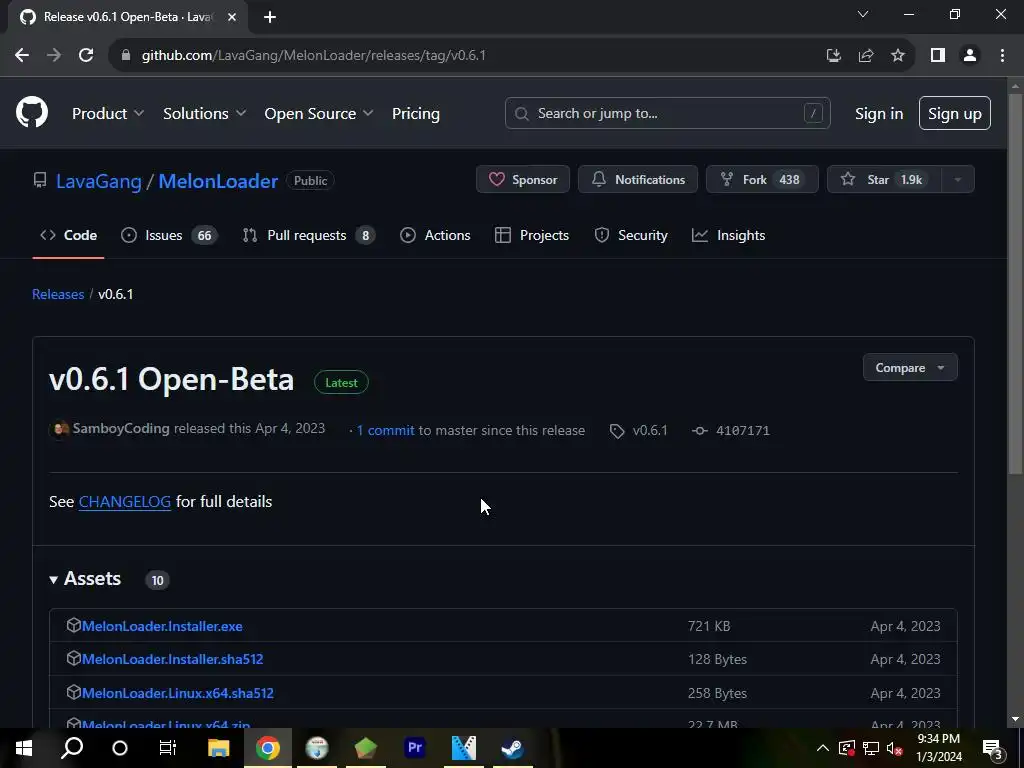
Task: Focus the Search or jump to field
Action: point(667,113)
